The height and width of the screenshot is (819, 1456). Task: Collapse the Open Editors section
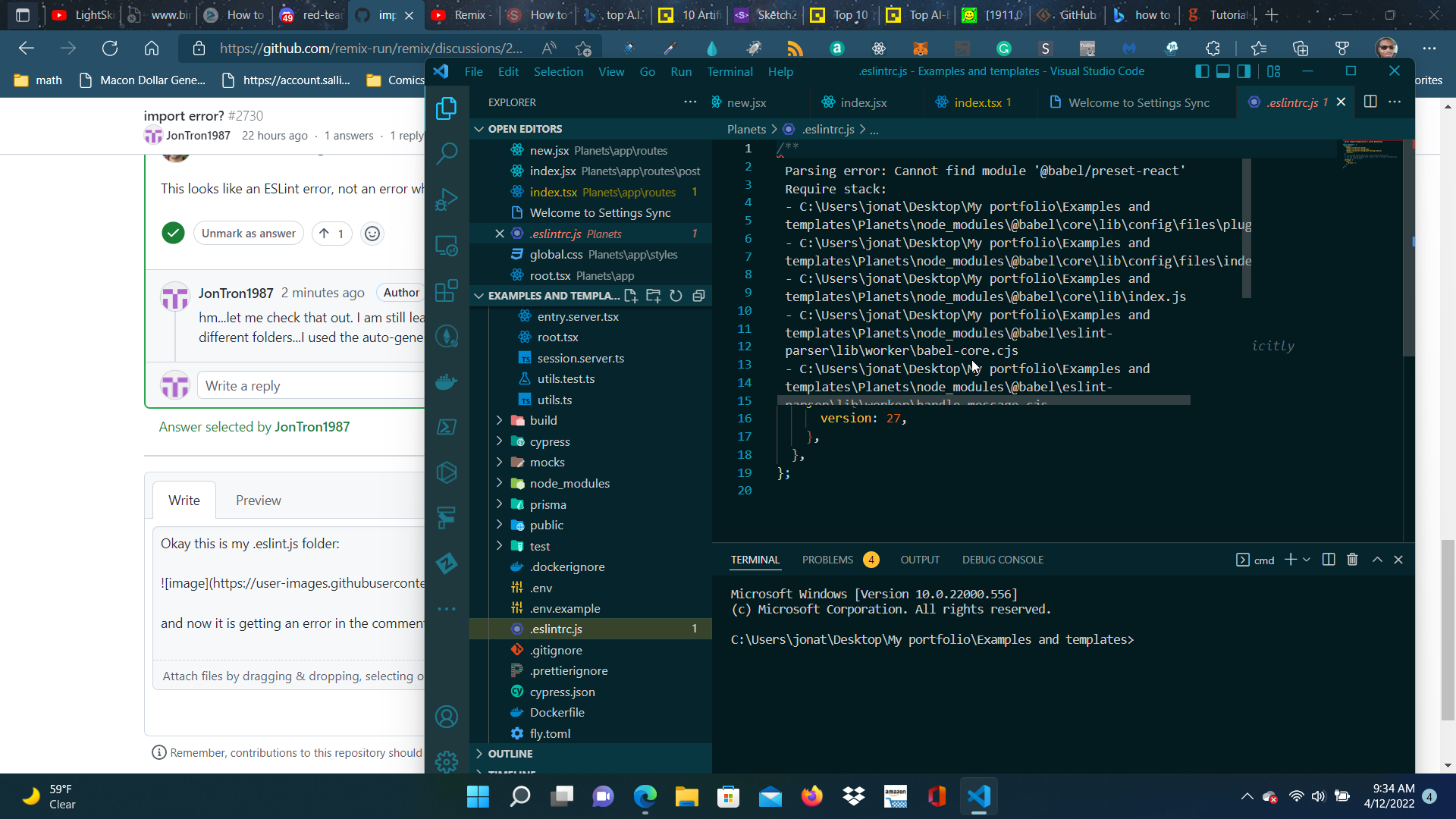(x=479, y=129)
